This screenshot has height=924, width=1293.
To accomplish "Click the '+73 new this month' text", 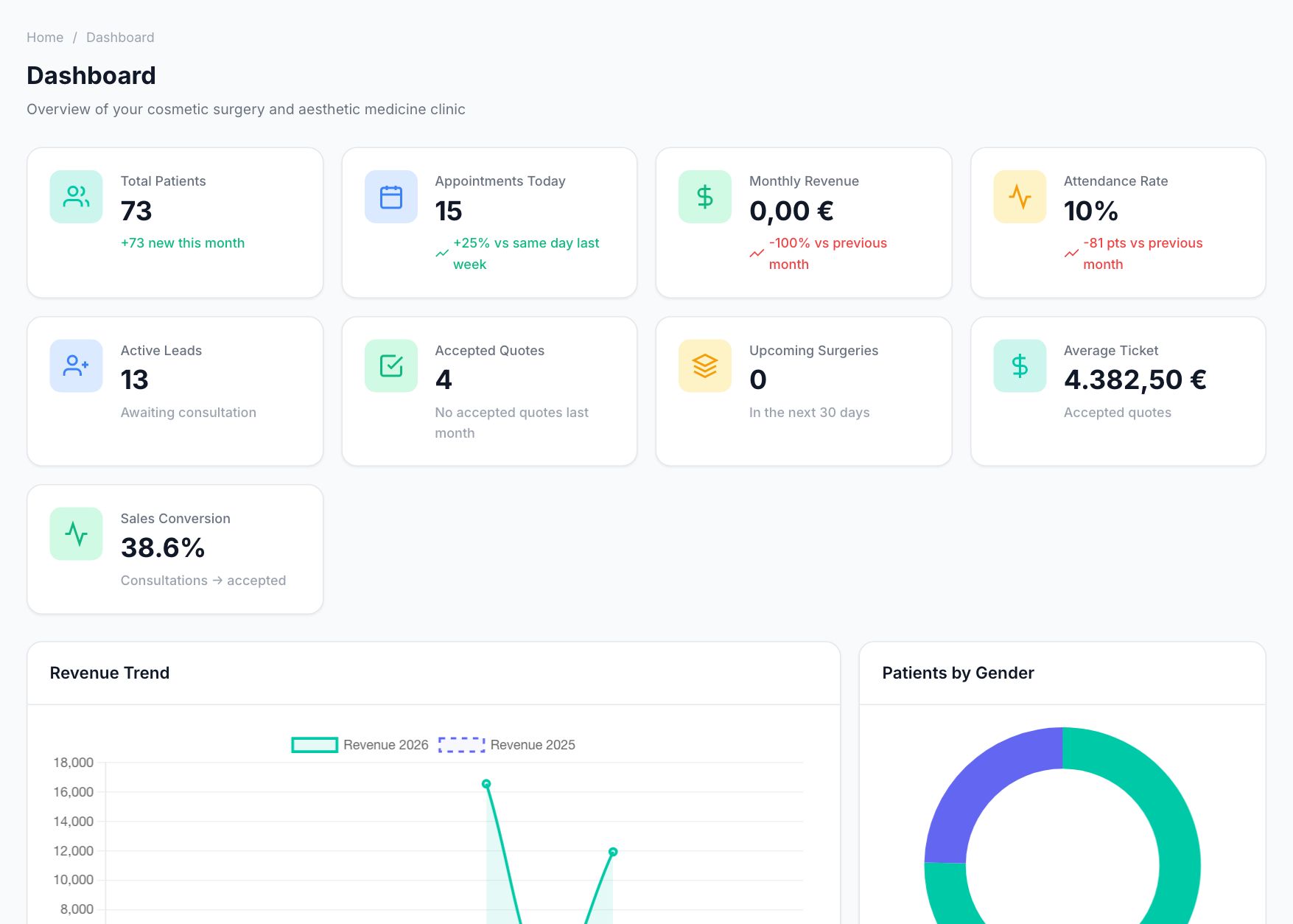I will 183,243.
